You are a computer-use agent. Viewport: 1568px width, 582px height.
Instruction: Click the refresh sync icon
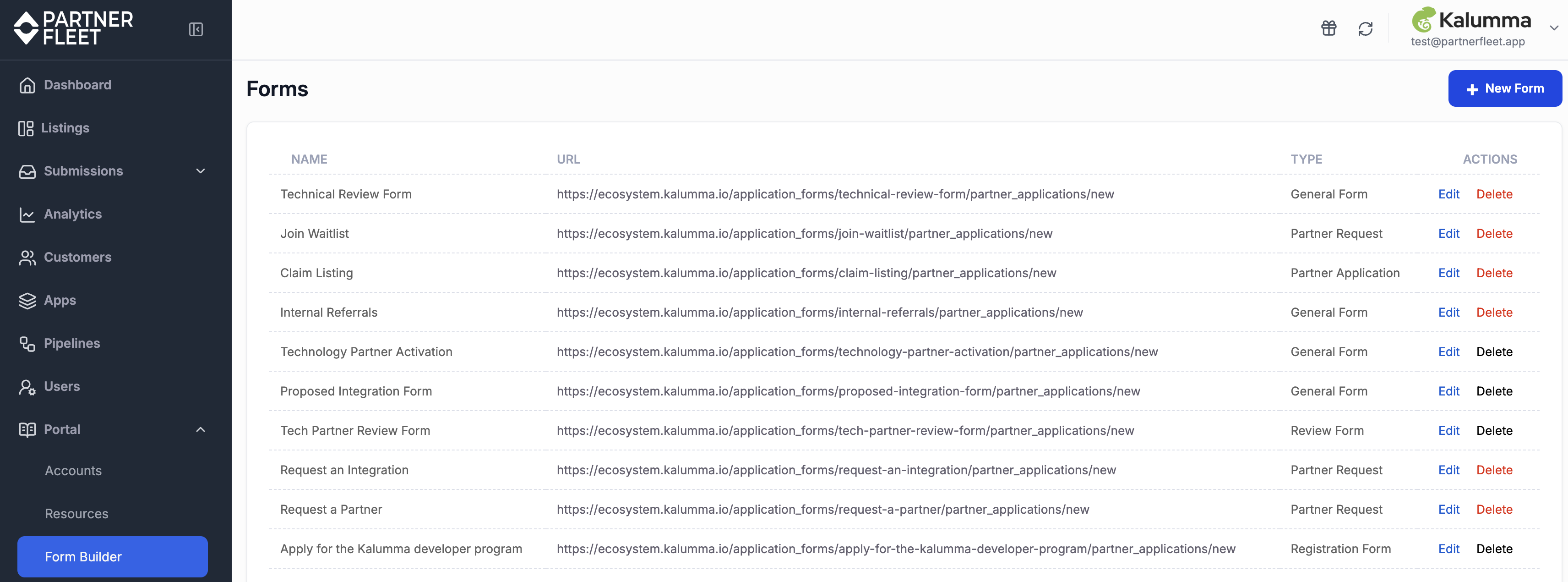[x=1365, y=29]
